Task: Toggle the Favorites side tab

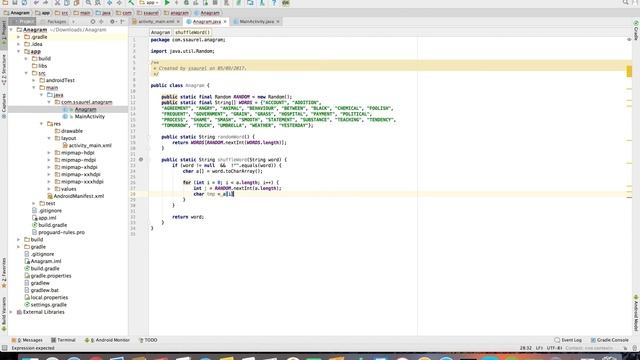Action: click(4, 273)
